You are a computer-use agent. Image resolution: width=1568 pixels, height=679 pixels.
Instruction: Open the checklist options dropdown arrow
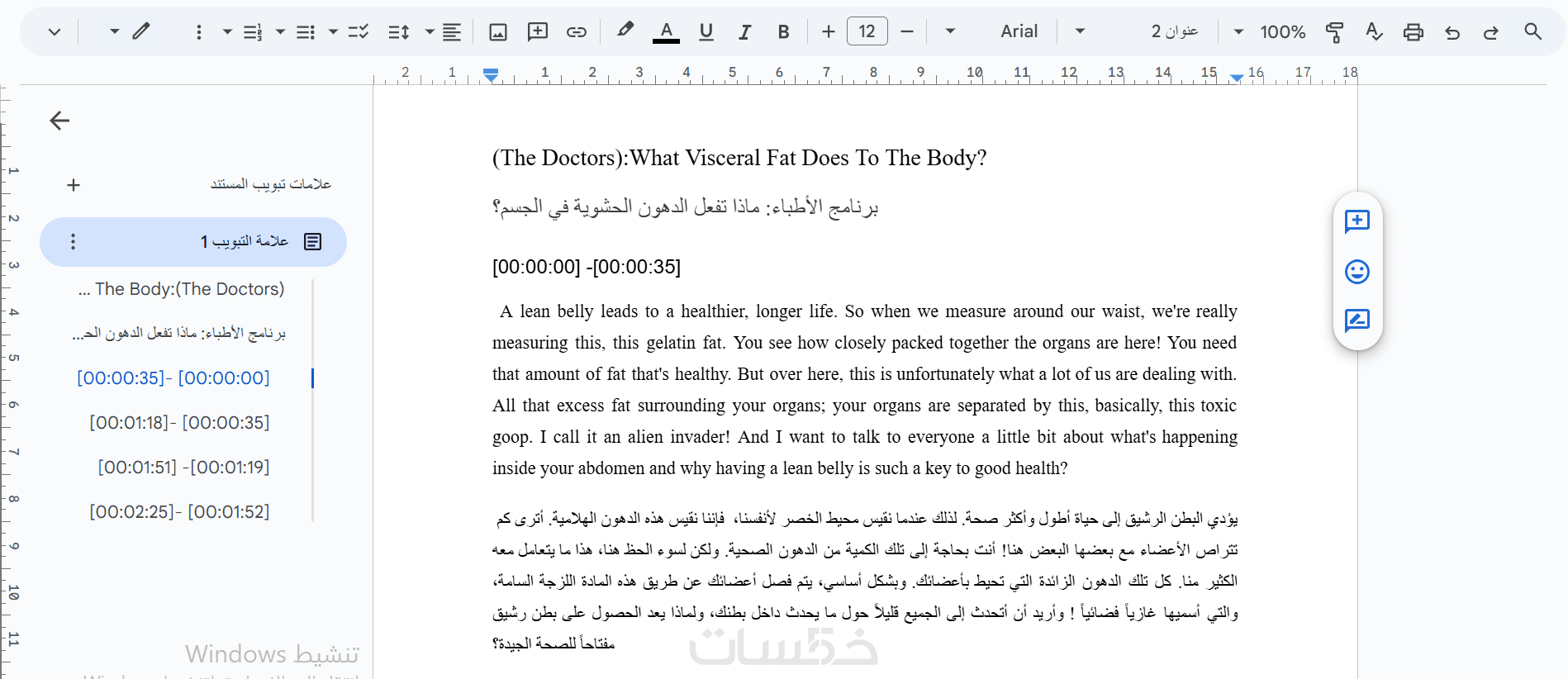pos(333,32)
